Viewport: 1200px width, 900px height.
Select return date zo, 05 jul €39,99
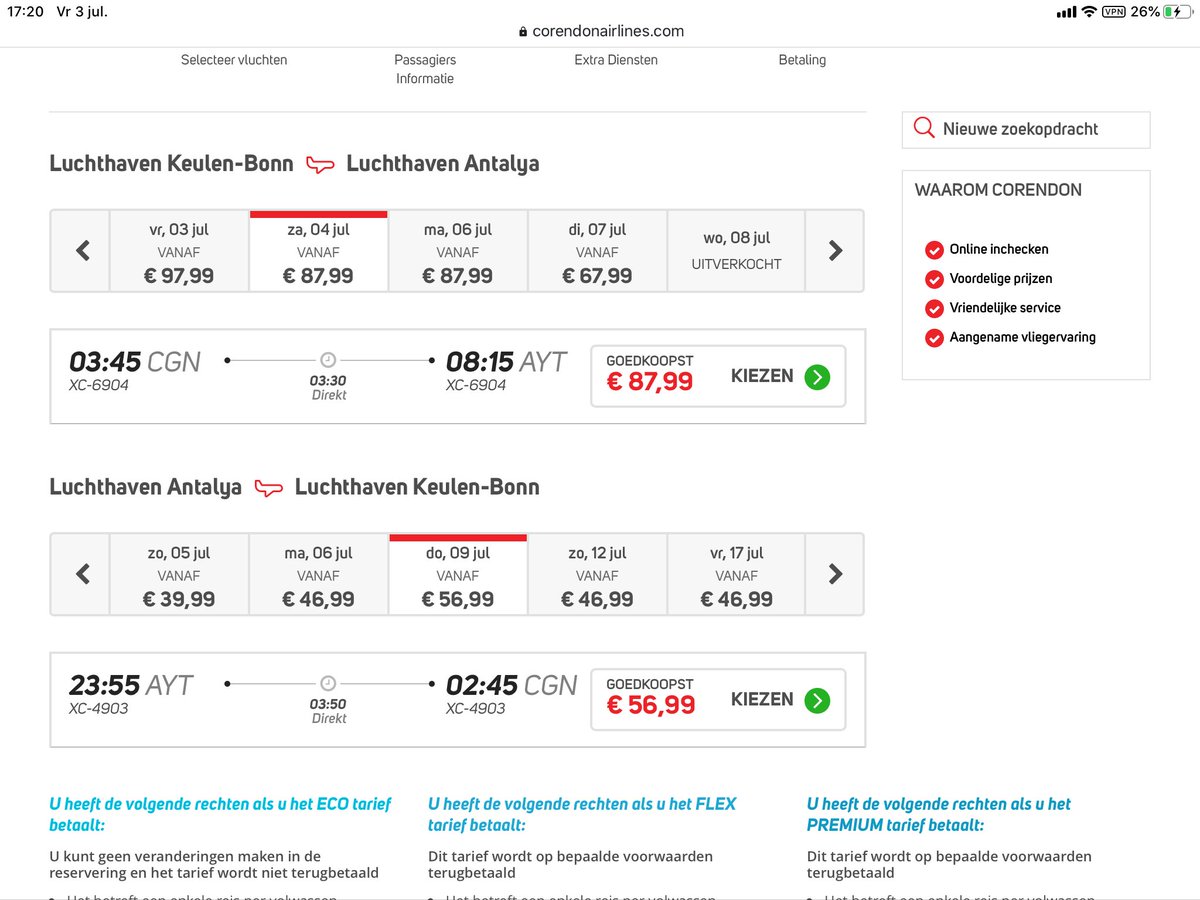(179, 574)
